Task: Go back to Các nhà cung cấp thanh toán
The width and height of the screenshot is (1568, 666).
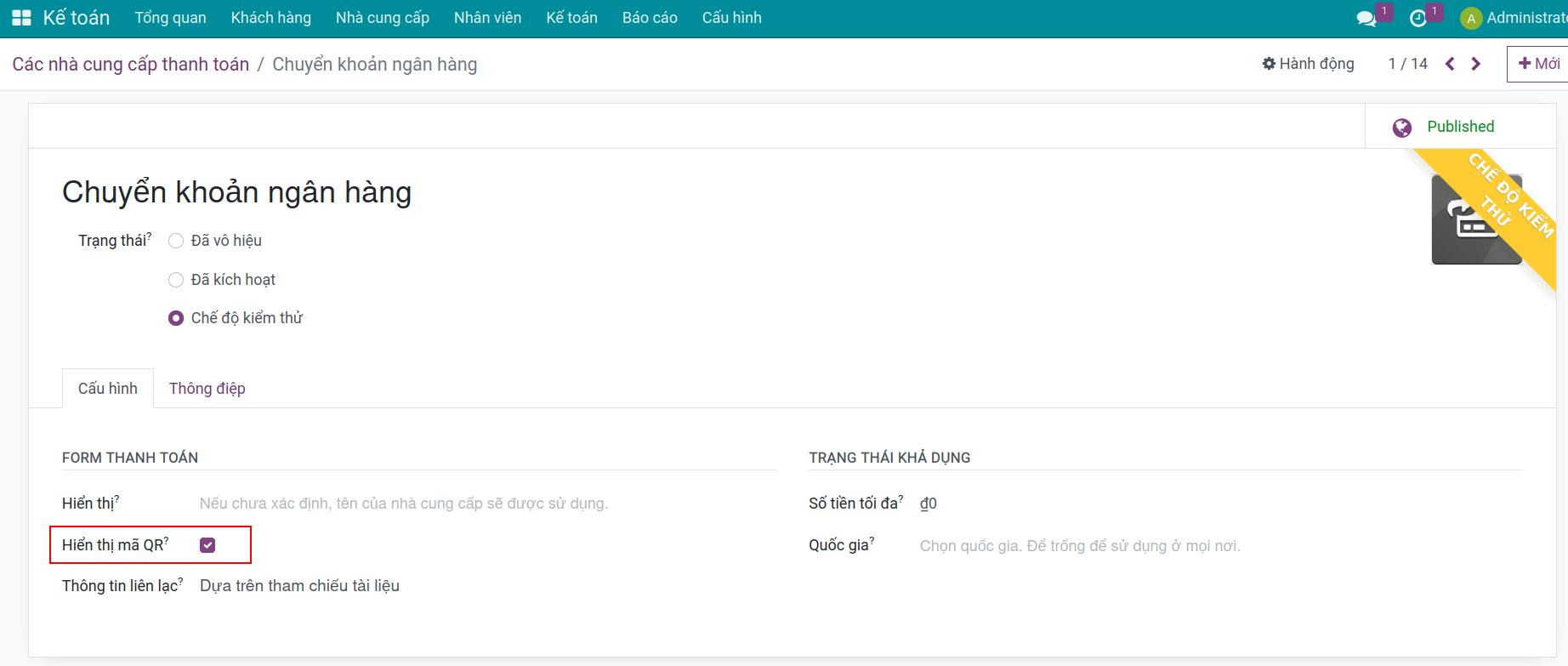Action: [x=131, y=65]
